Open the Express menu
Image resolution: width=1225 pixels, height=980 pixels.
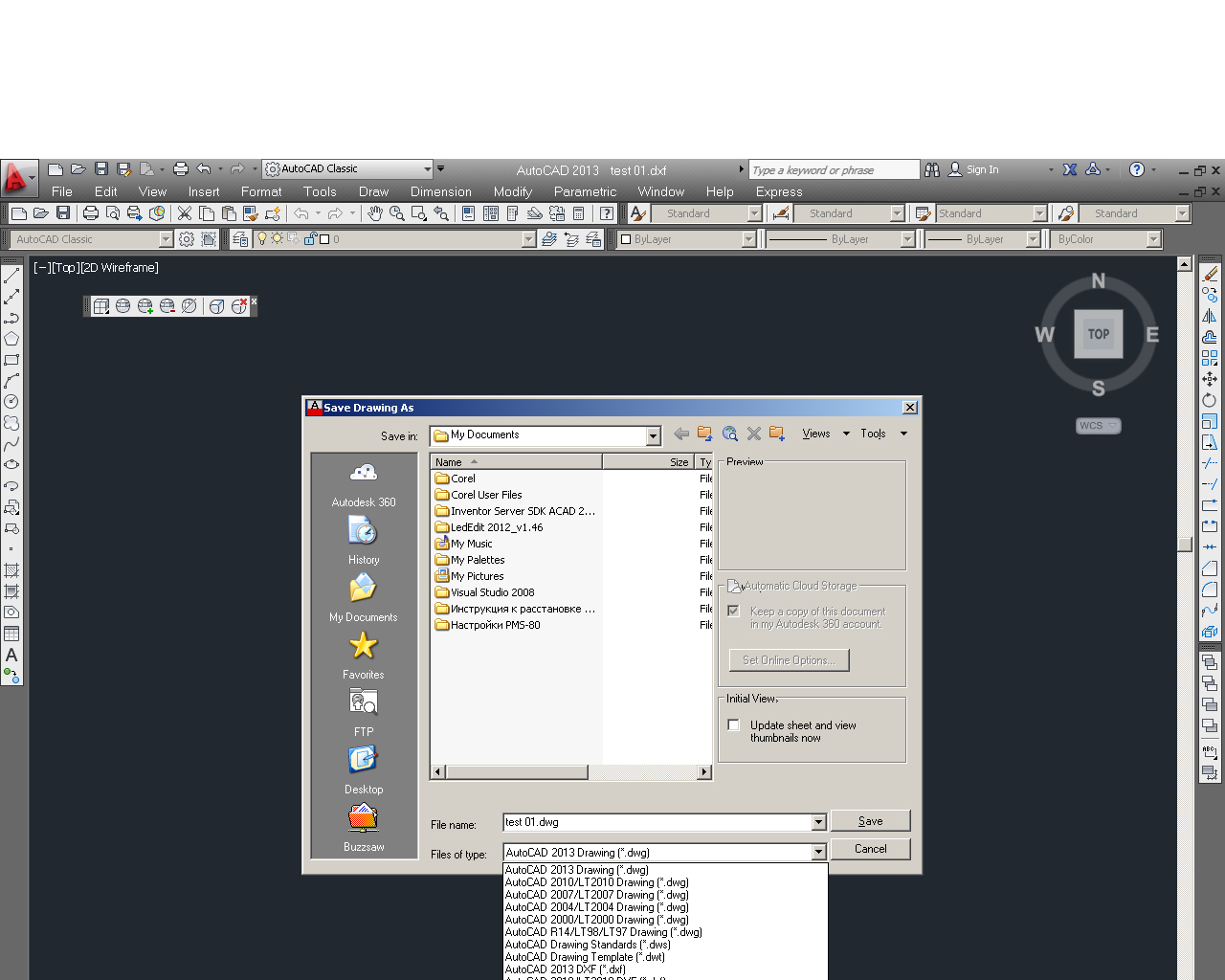click(779, 191)
